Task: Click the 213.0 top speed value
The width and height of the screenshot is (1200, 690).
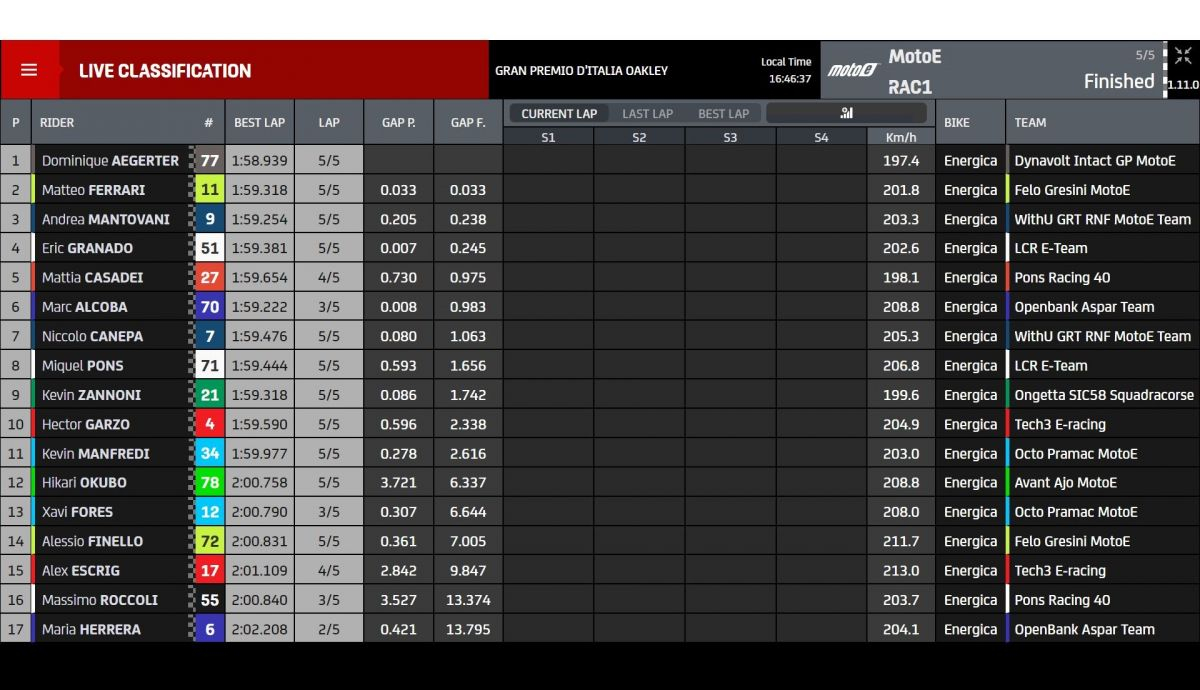Action: pyautogui.click(x=901, y=570)
